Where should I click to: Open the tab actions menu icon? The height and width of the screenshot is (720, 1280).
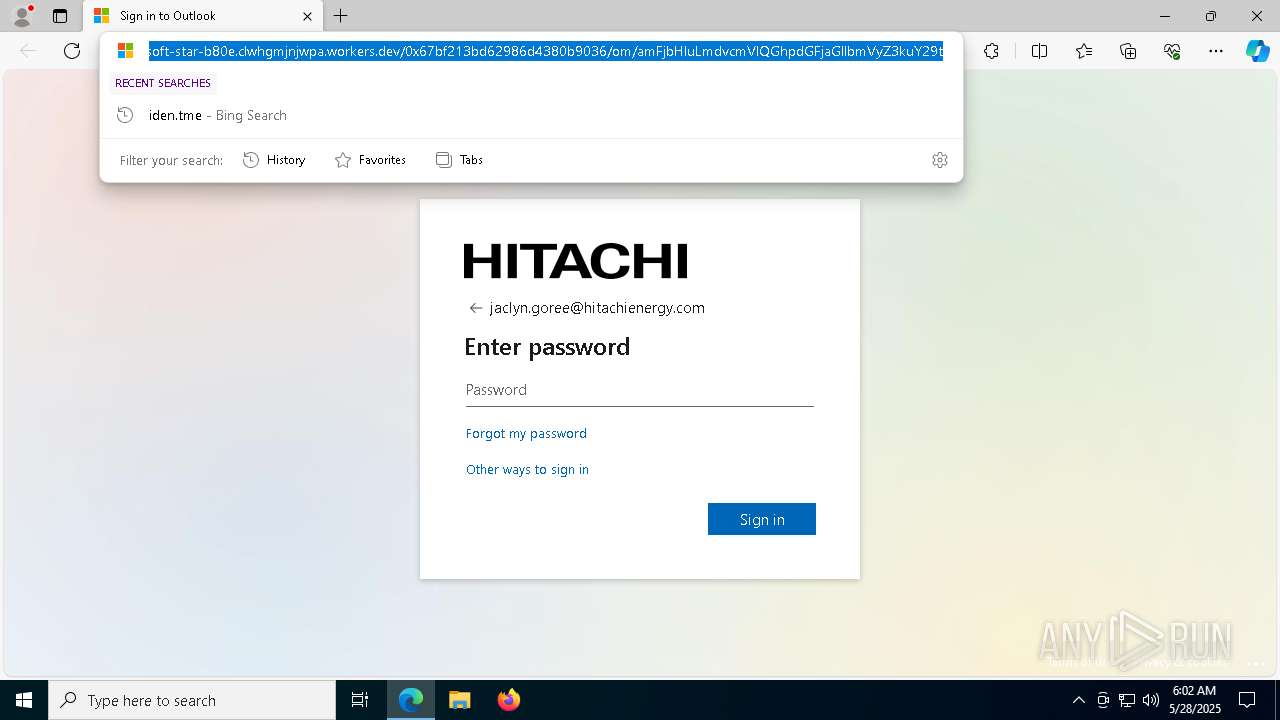[x=60, y=16]
